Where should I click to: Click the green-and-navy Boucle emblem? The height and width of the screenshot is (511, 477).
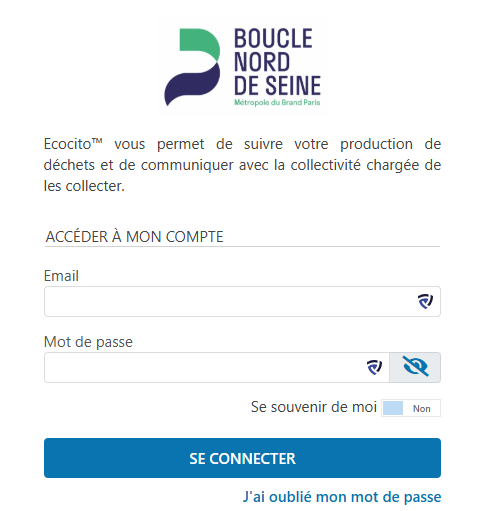click(192, 67)
